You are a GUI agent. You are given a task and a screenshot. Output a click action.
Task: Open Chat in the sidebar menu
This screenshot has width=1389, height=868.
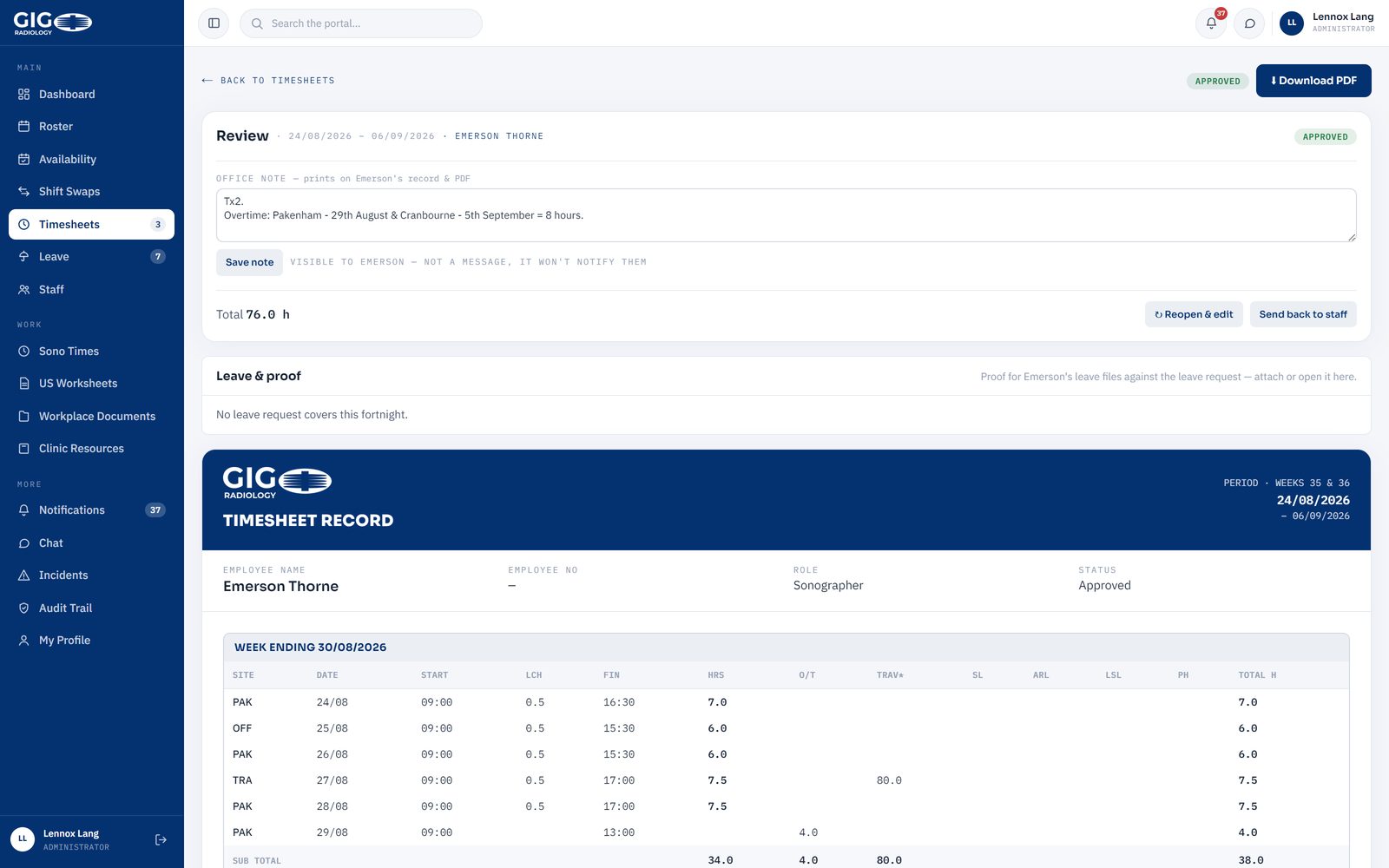(x=91, y=542)
